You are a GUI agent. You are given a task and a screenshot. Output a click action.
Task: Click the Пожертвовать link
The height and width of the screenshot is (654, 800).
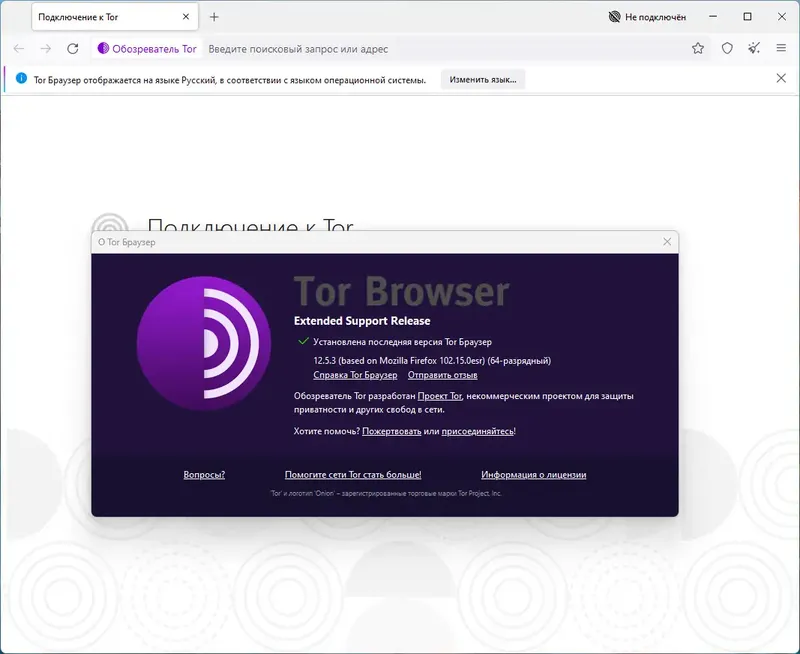click(x=392, y=432)
